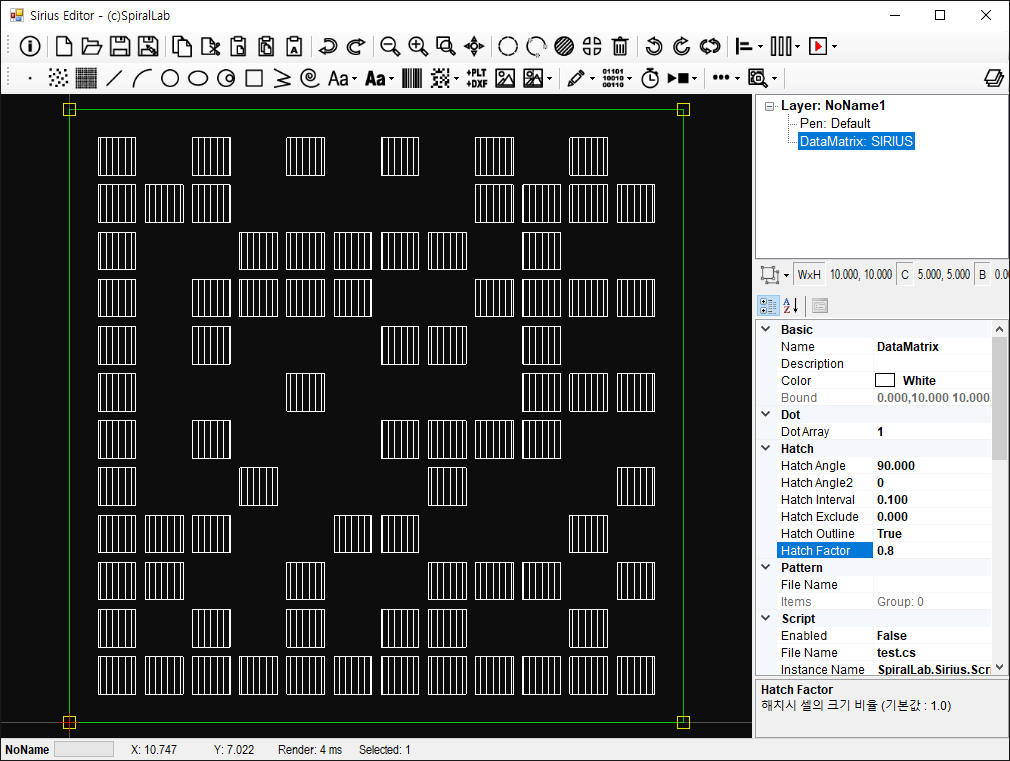1010x761 pixels.
Task: Insert an image entity
Action: click(505, 79)
